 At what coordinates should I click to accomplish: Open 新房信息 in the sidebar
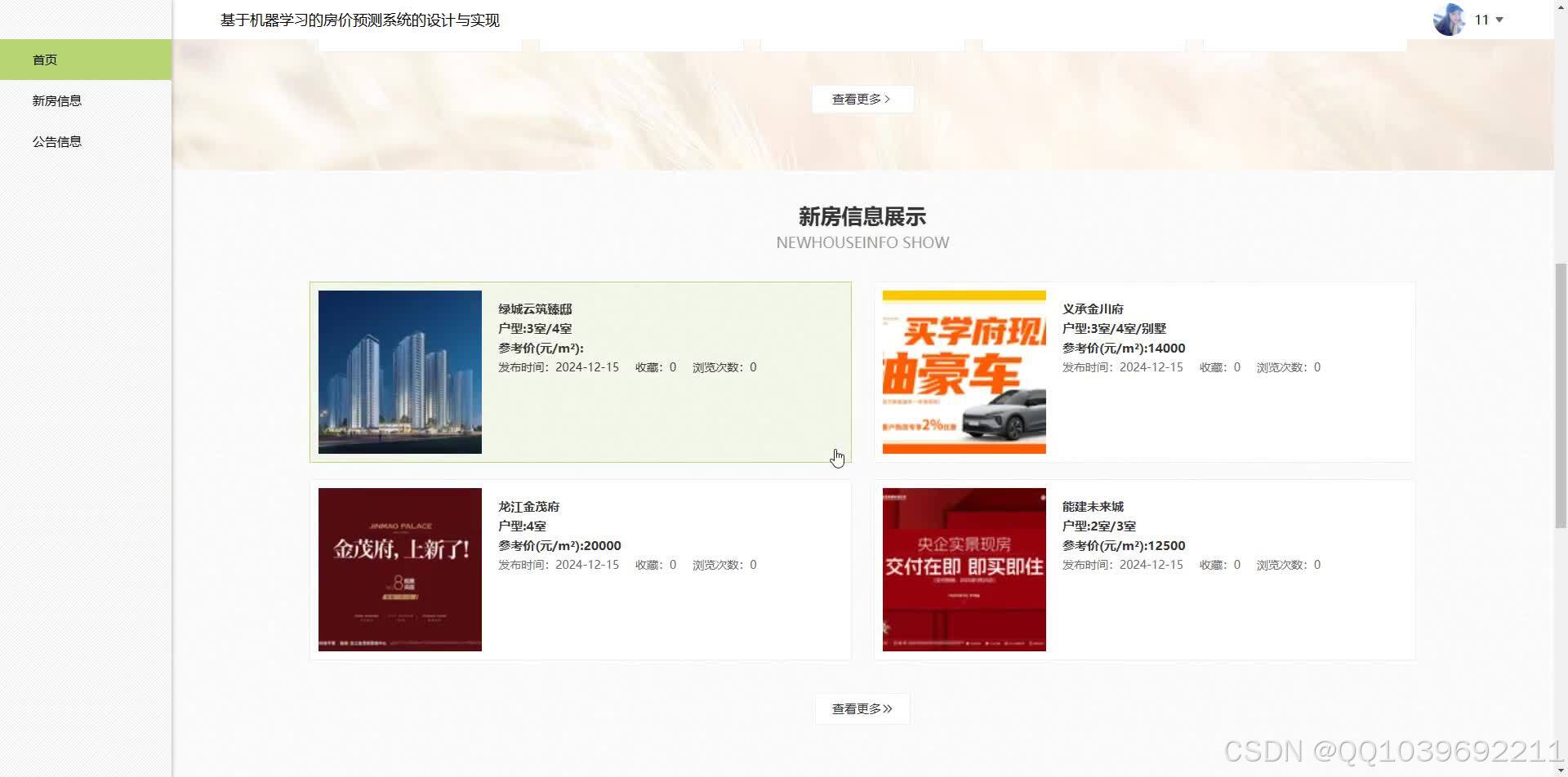coord(86,100)
